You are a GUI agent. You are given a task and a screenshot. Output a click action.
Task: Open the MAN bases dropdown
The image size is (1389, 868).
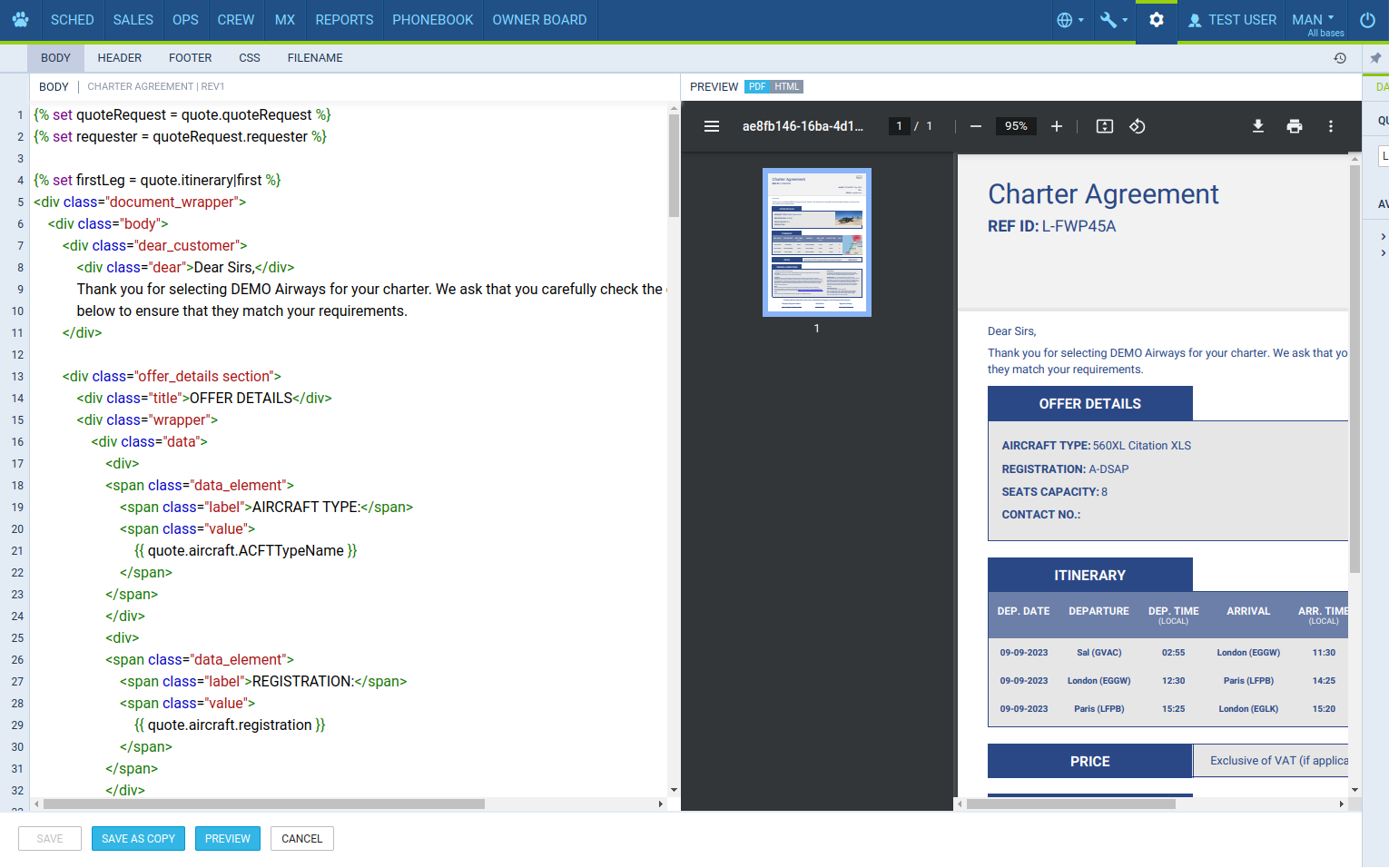point(1314,20)
